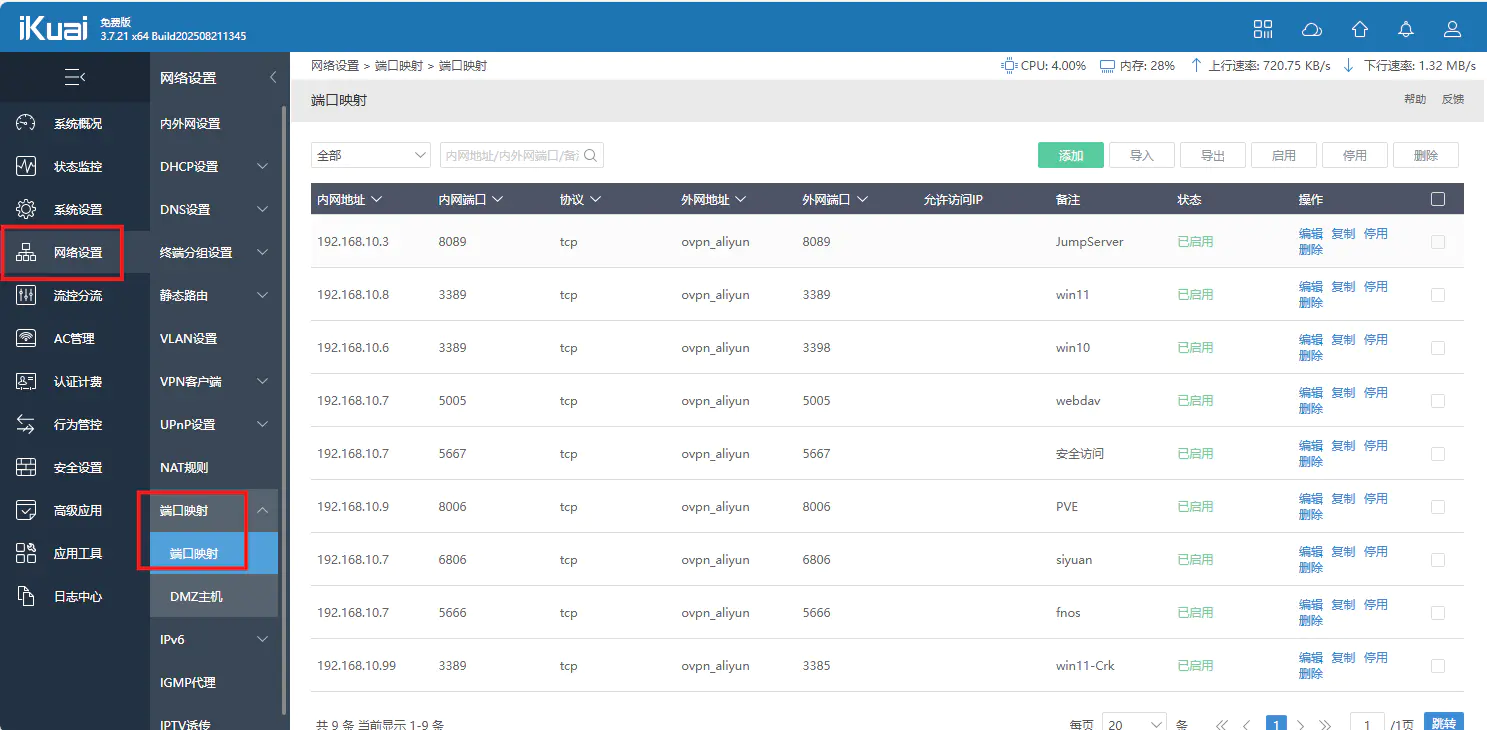This screenshot has width=1487, height=730.
Task: Open the cloud icon in top bar
Action: [x=1311, y=29]
